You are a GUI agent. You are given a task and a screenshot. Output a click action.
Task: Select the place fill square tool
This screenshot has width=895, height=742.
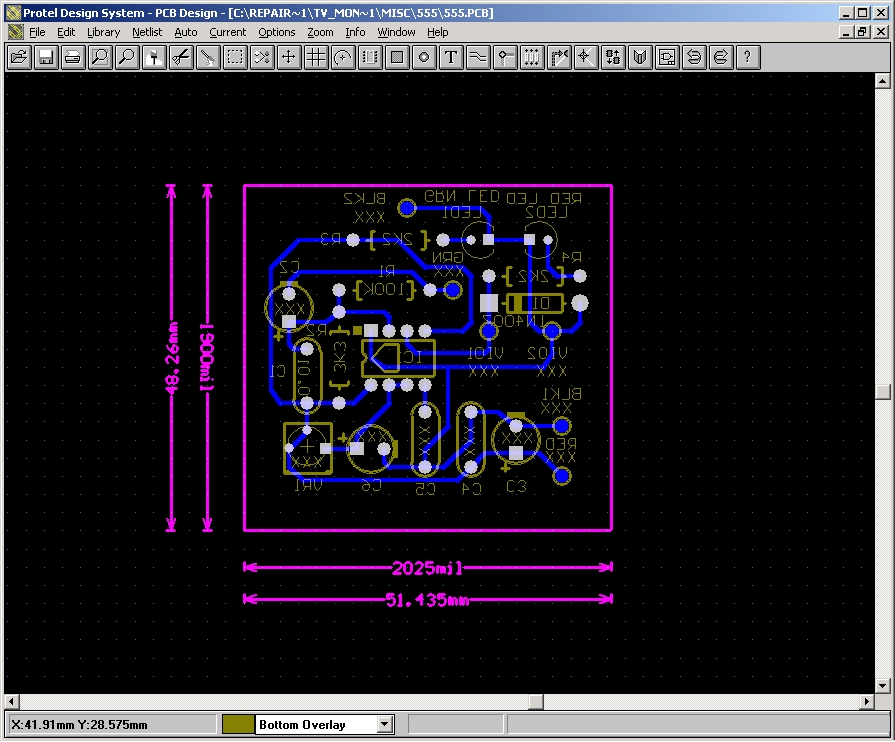tap(396, 57)
